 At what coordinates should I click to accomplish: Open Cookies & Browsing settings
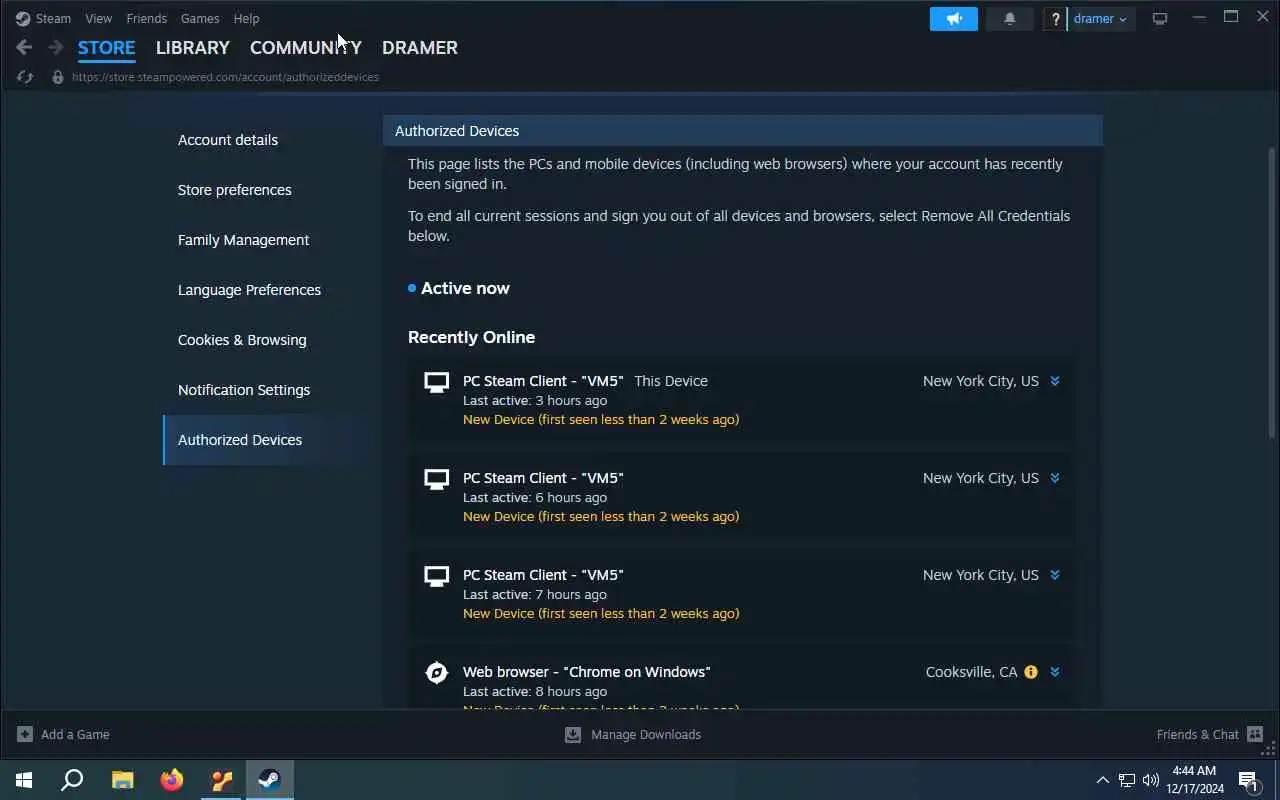[x=242, y=340]
